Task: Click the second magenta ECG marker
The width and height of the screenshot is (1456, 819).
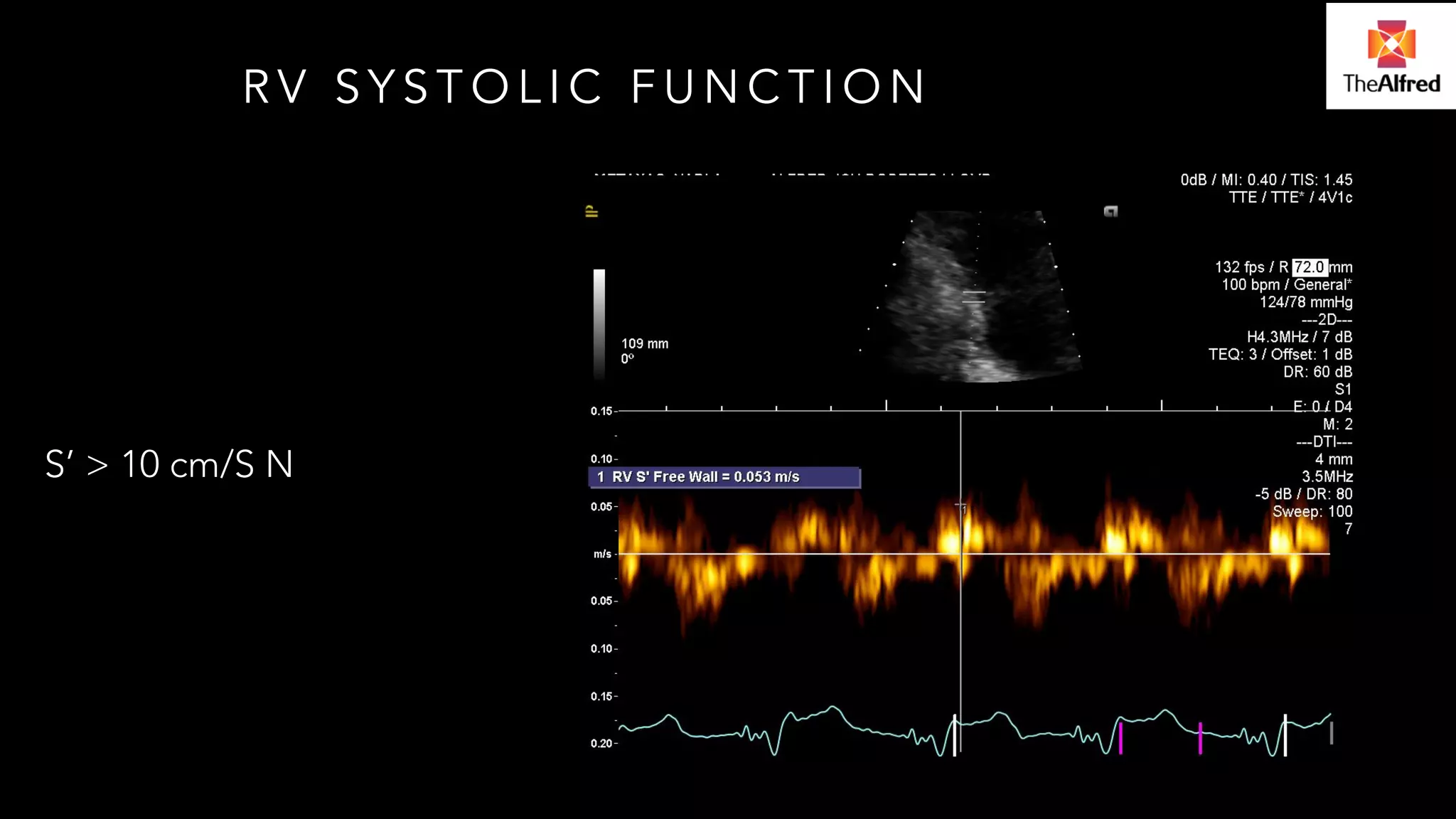Action: pos(1200,738)
